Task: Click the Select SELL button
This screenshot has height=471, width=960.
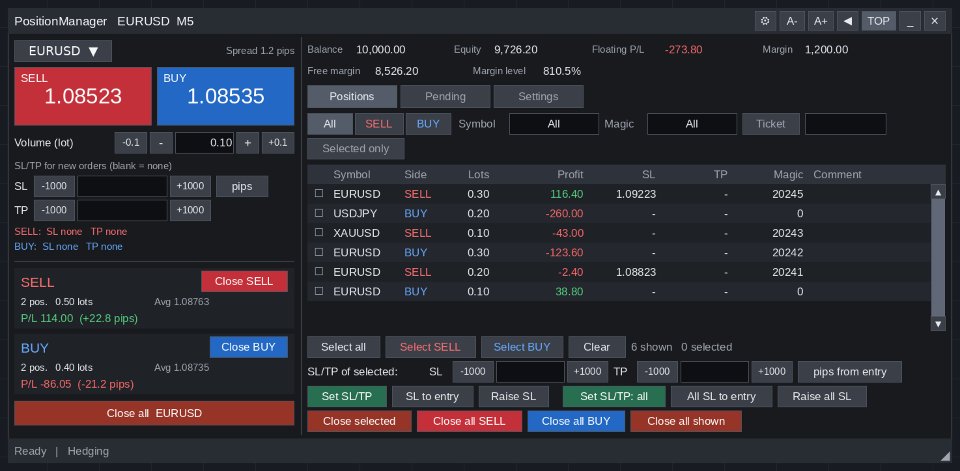Action: [x=430, y=347]
